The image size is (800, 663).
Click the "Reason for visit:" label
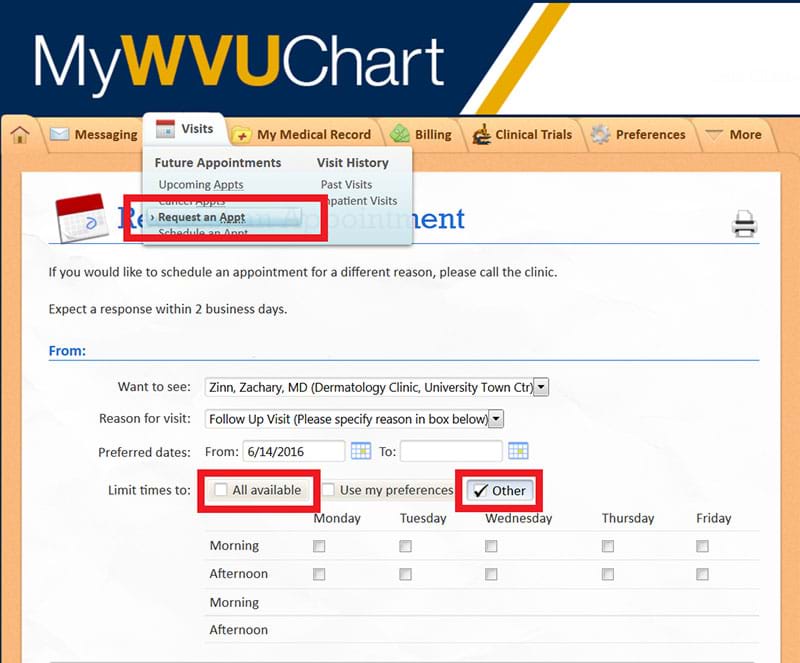145,419
